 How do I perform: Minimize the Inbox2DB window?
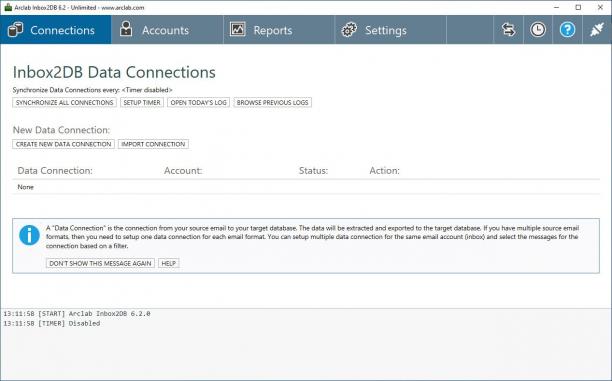click(557, 7)
